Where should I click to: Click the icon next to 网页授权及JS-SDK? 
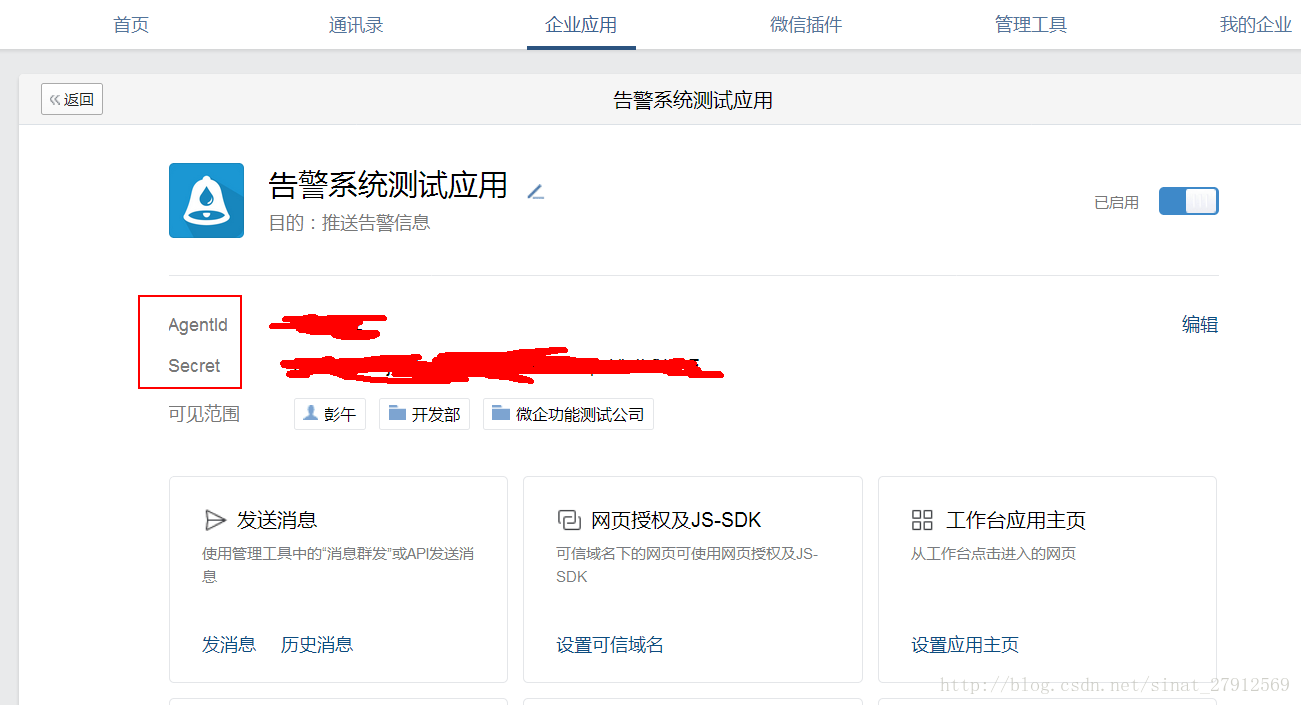click(x=566, y=519)
